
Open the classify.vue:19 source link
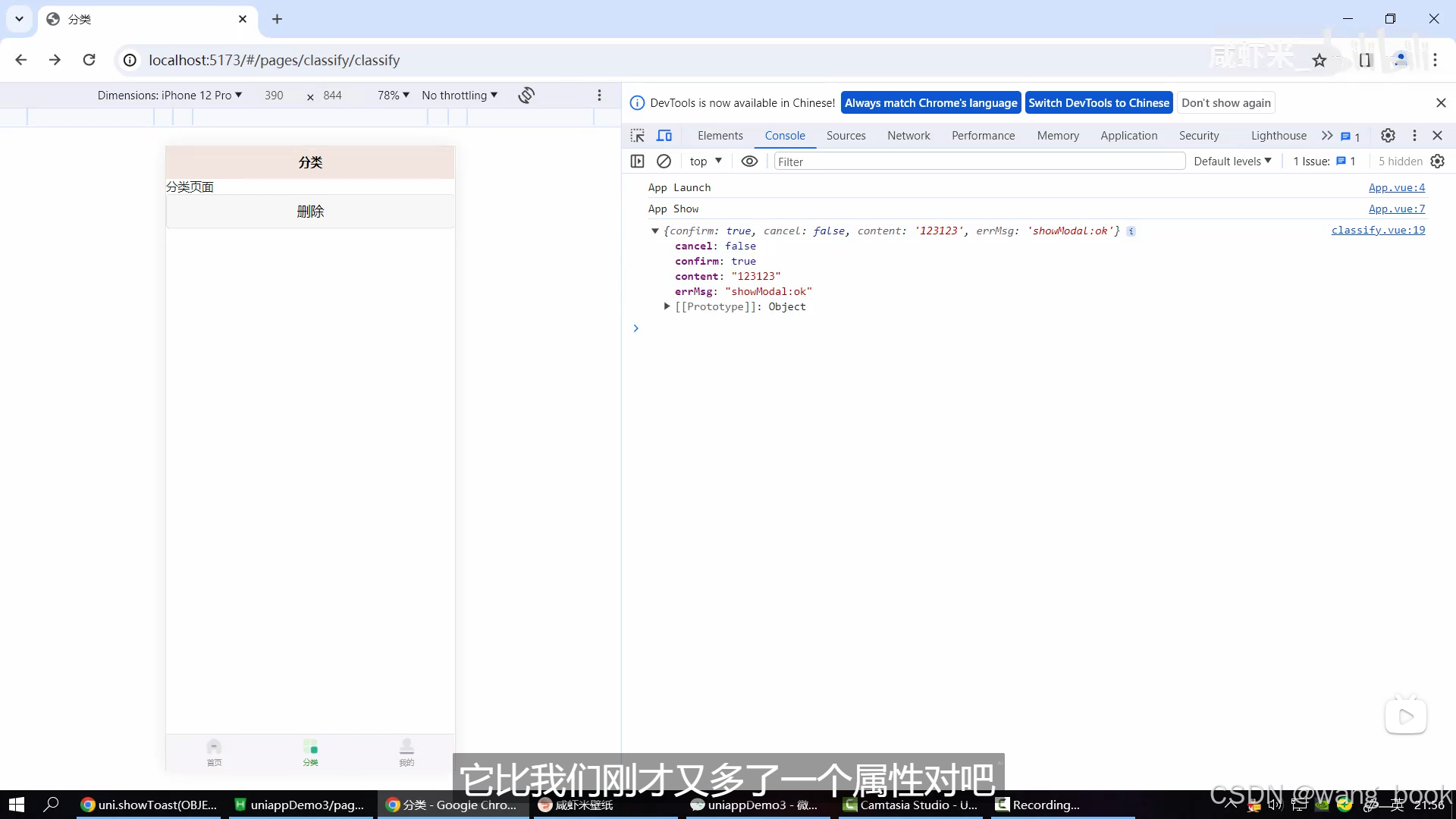pyautogui.click(x=1378, y=230)
